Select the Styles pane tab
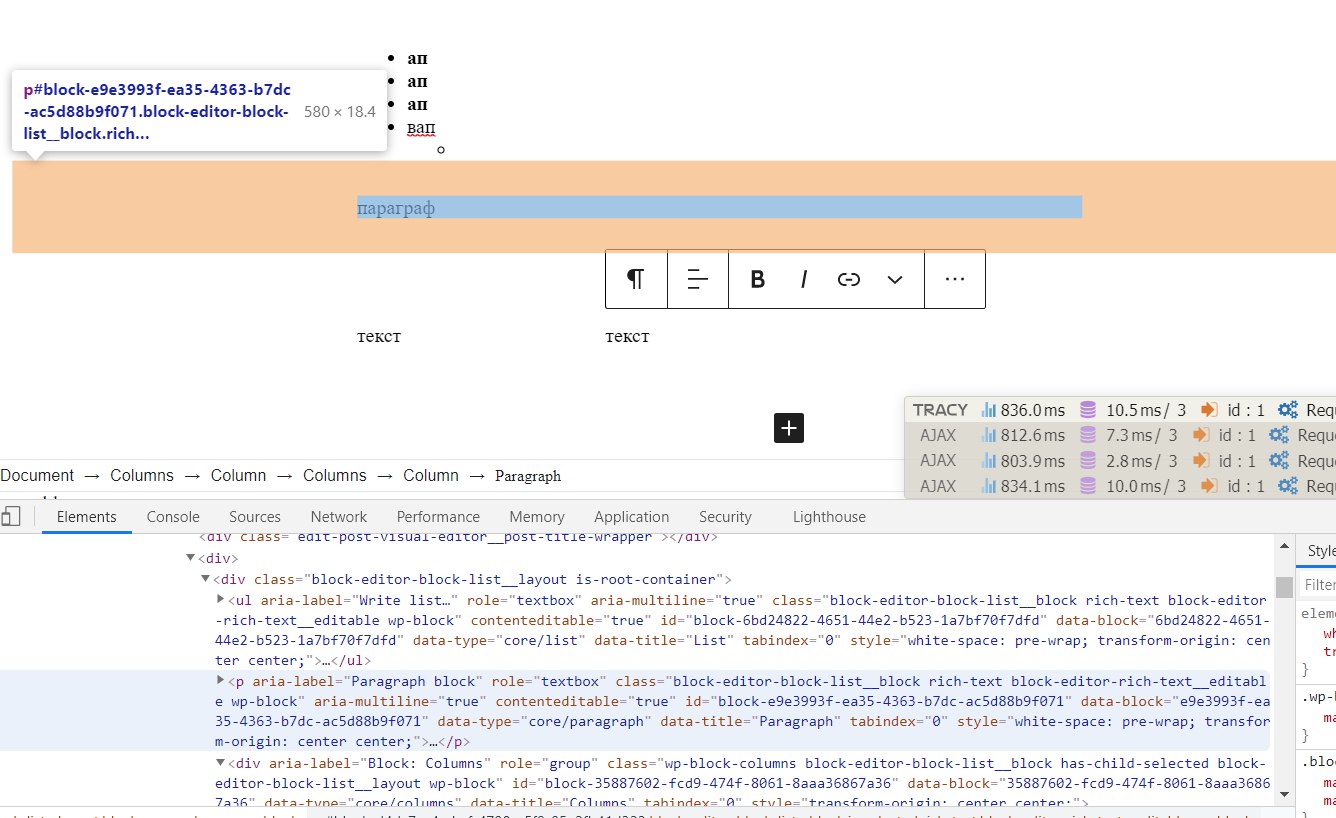Screen dimensions: 1336x818 click(x=1321, y=551)
